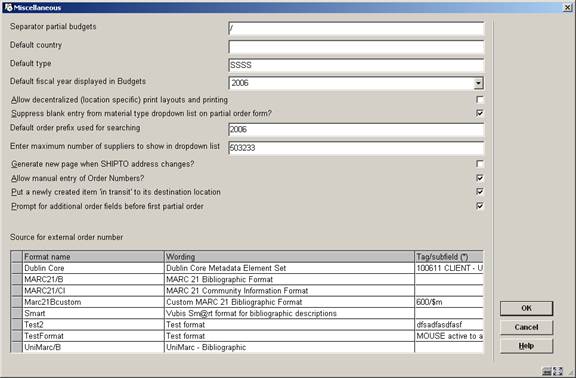Image resolution: width=576 pixels, height=378 pixels.
Task: Click the expand icon in status corner
Action: [x=558, y=371]
